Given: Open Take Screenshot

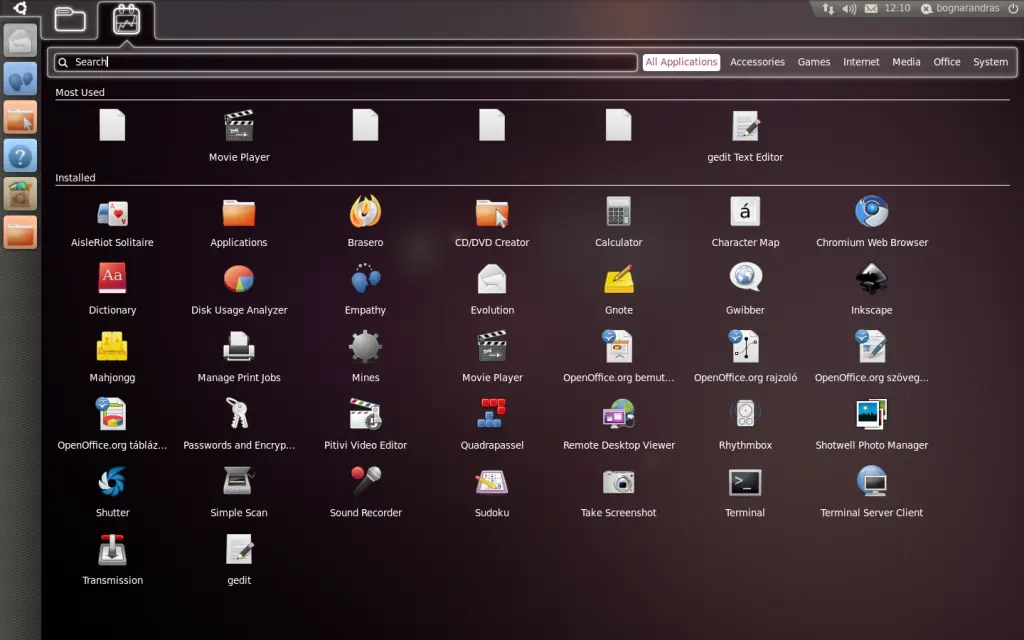Looking at the screenshot, I should 618,492.
